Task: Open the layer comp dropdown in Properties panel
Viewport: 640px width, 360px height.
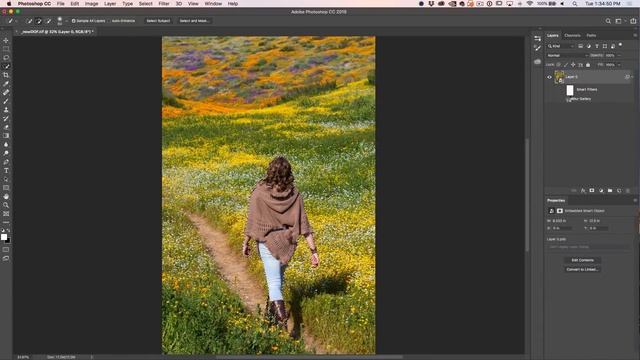Action: click(588, 247)
